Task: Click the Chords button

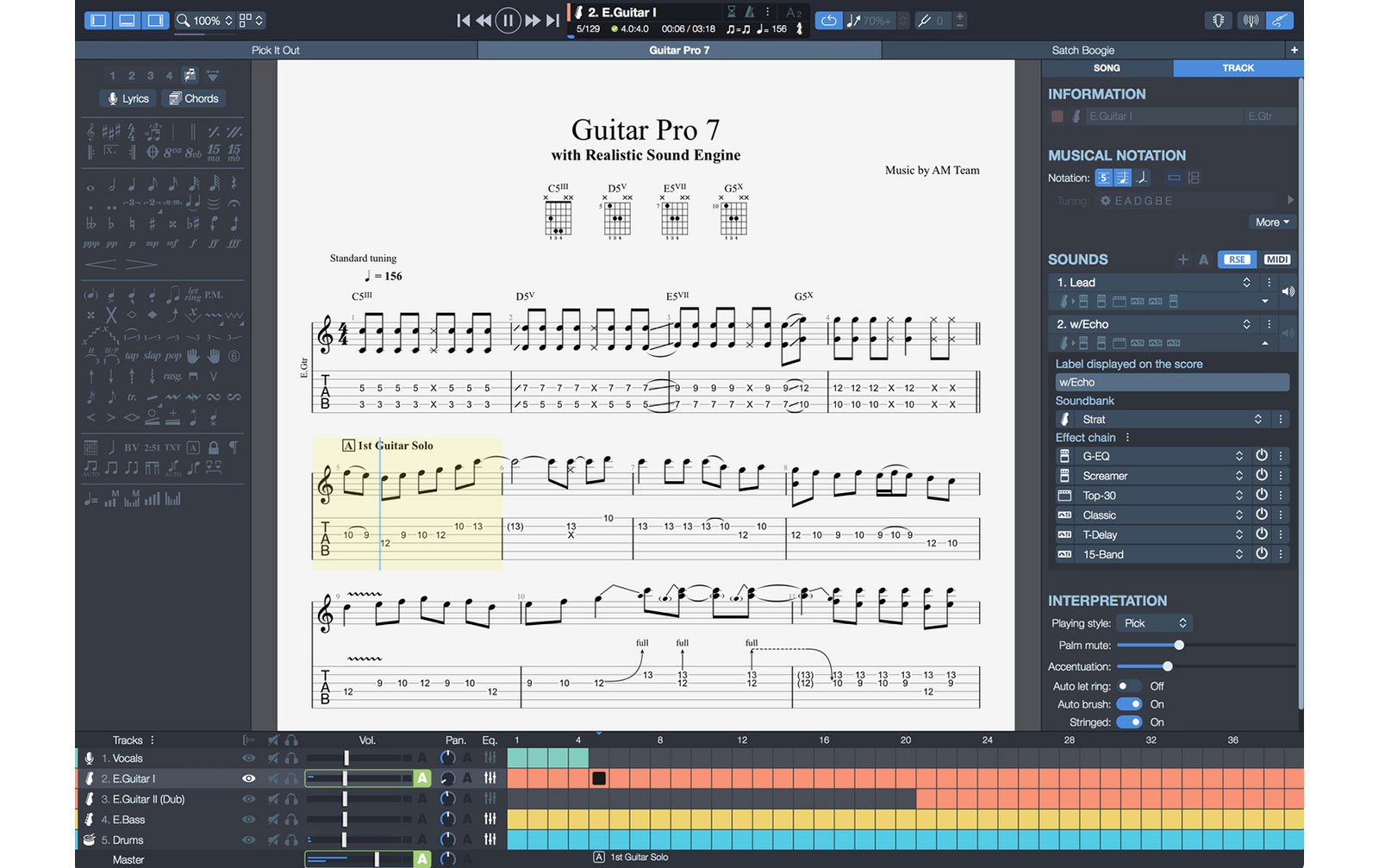Action: pos(194,98)
